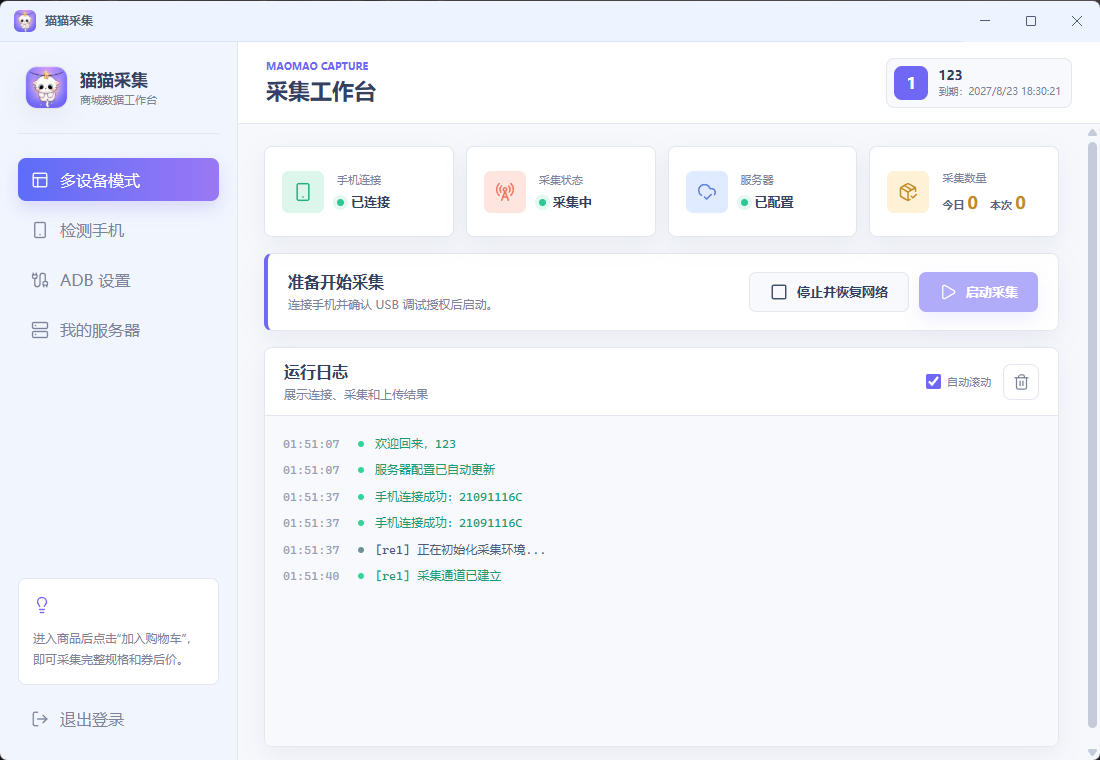Image resolution: width=1100 pixels, height=760 pixels.
Task: Click the 已配置 server status text
Action: tap(774, 202)
